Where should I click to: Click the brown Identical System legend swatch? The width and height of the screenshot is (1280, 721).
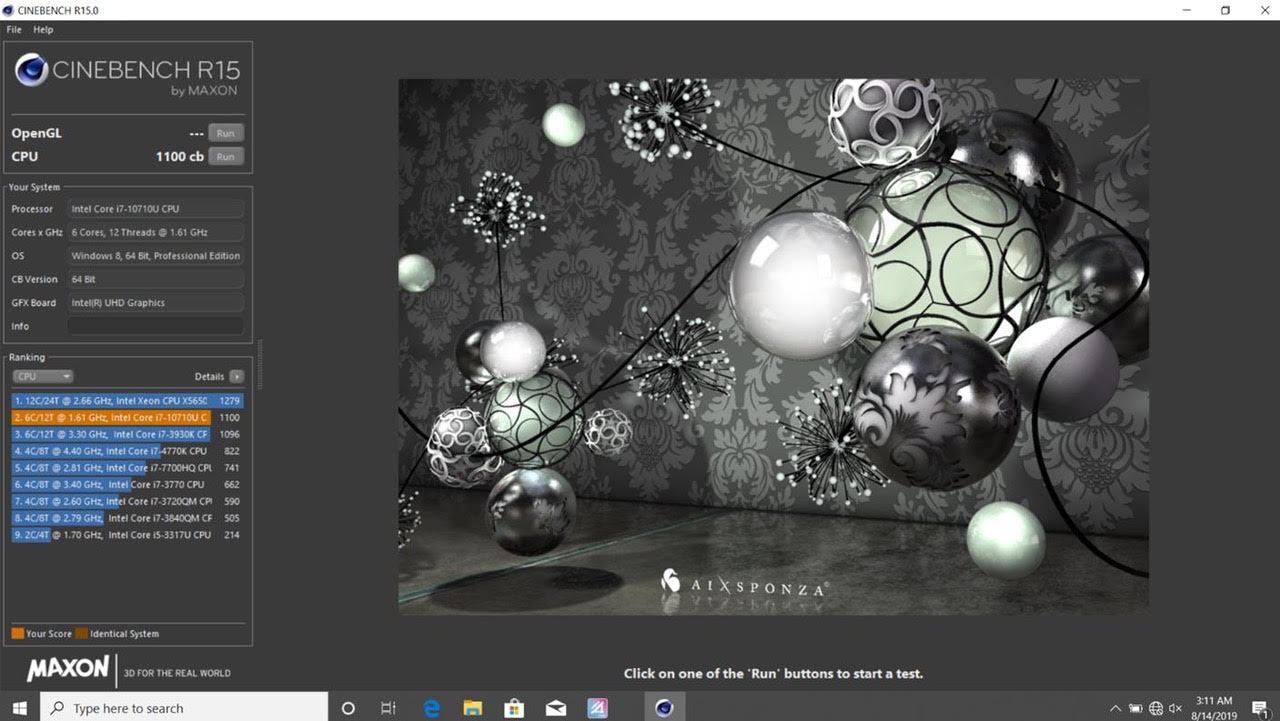(81, 633)
